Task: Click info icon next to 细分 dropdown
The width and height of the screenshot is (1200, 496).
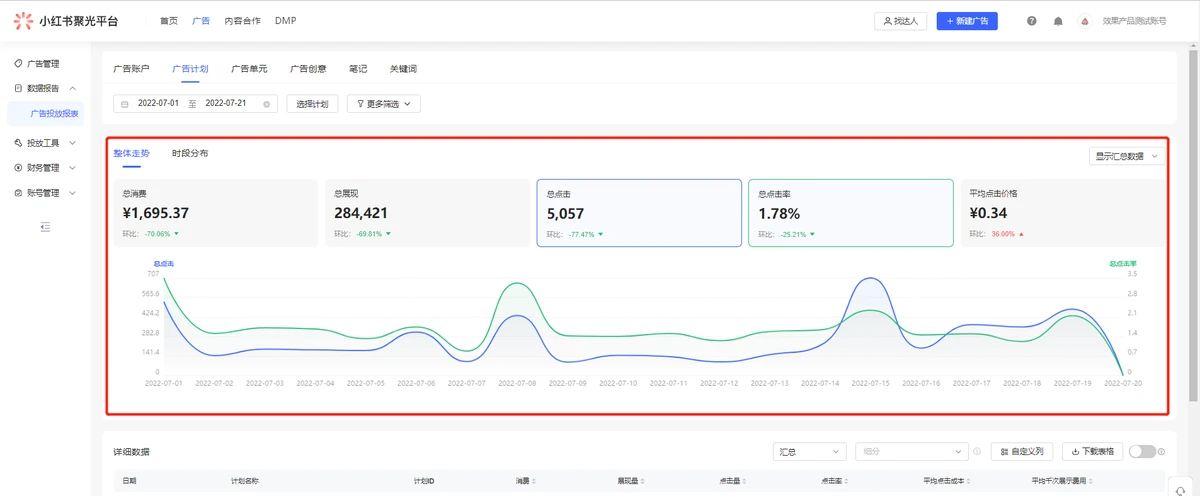Action: click(x=977, y=452)
